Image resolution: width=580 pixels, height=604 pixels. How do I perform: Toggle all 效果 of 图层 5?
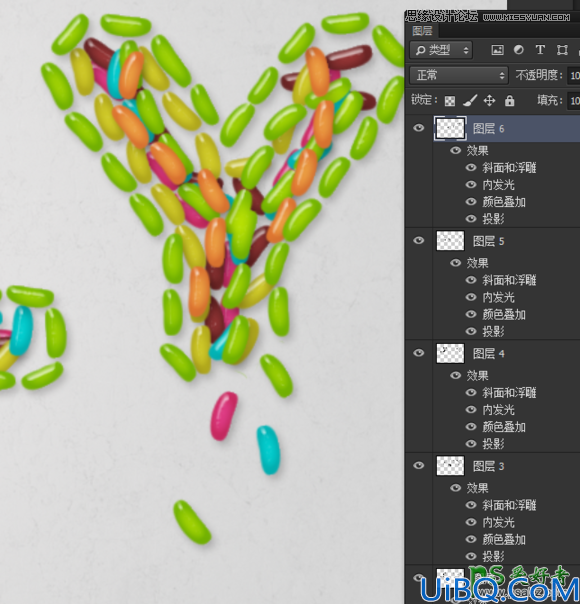[456, 263]
